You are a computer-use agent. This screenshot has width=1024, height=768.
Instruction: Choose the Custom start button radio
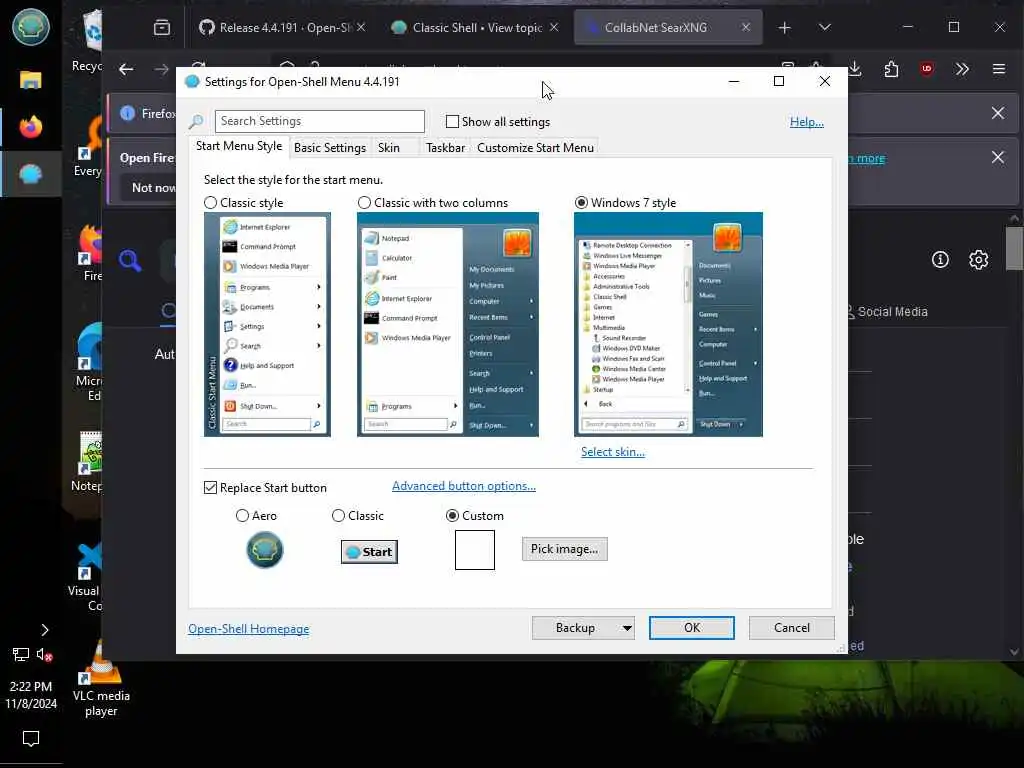[x=452, y=516]
